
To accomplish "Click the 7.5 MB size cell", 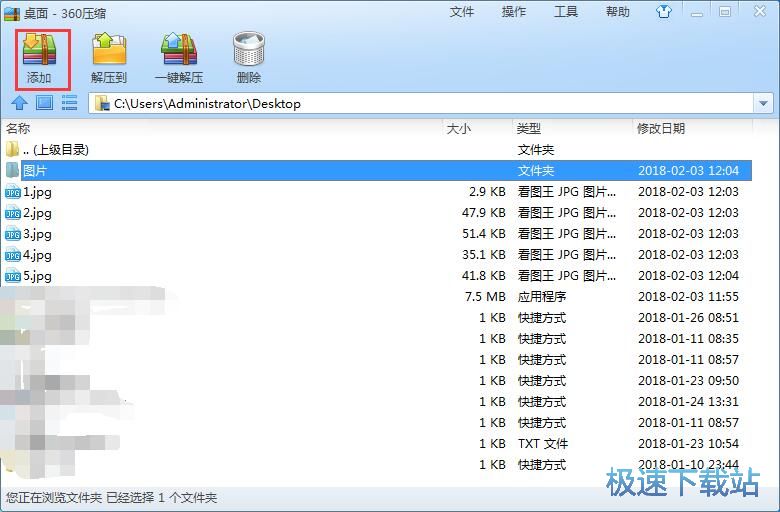I will point(485,297).
